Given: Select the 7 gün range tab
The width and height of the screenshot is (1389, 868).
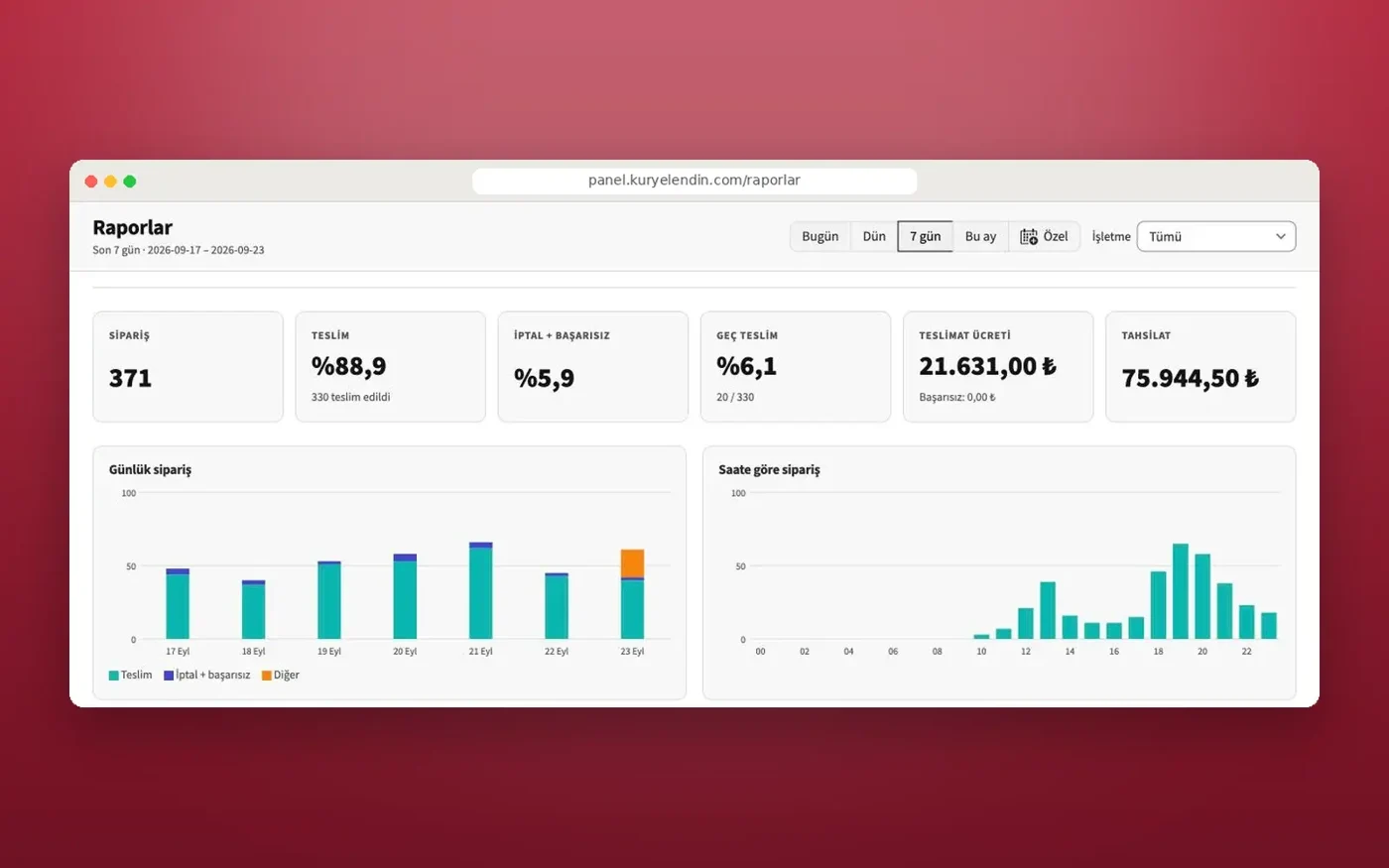Looking at the screenshot, I should [x=925, y=236].
